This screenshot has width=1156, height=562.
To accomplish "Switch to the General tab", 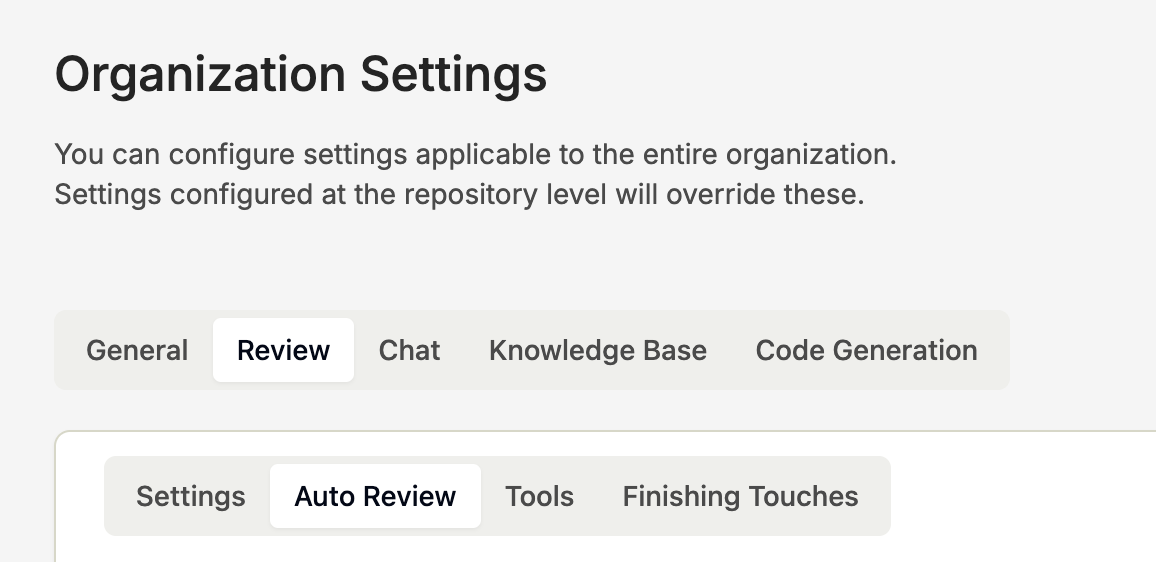I will [137, 351].
